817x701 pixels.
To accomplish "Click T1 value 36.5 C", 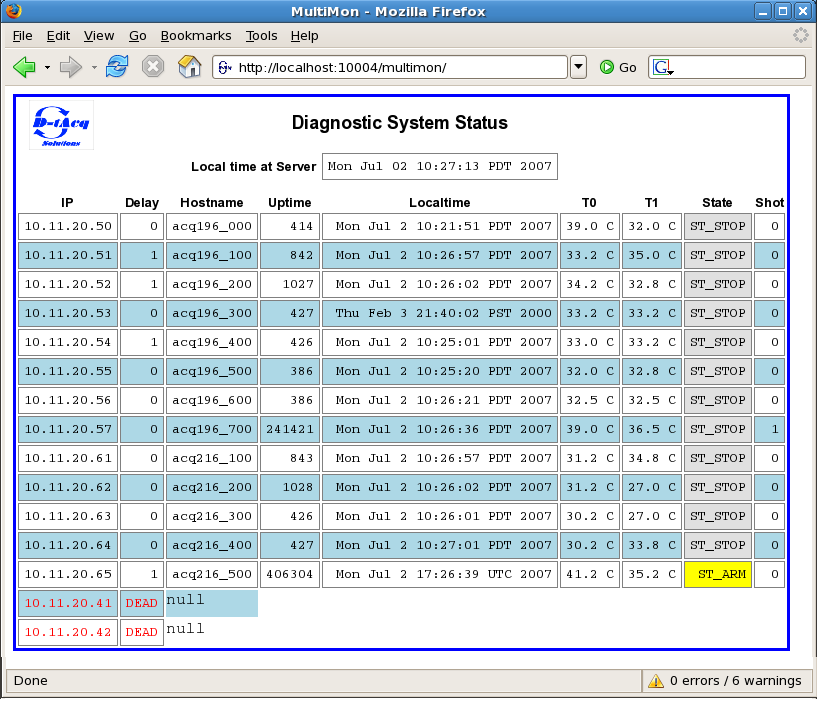I will [x=652, y=429].
